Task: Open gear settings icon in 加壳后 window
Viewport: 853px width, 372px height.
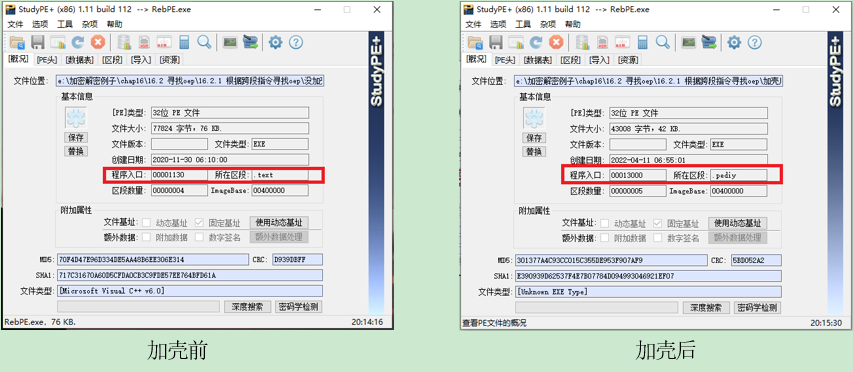Action: tap(734, 42)
